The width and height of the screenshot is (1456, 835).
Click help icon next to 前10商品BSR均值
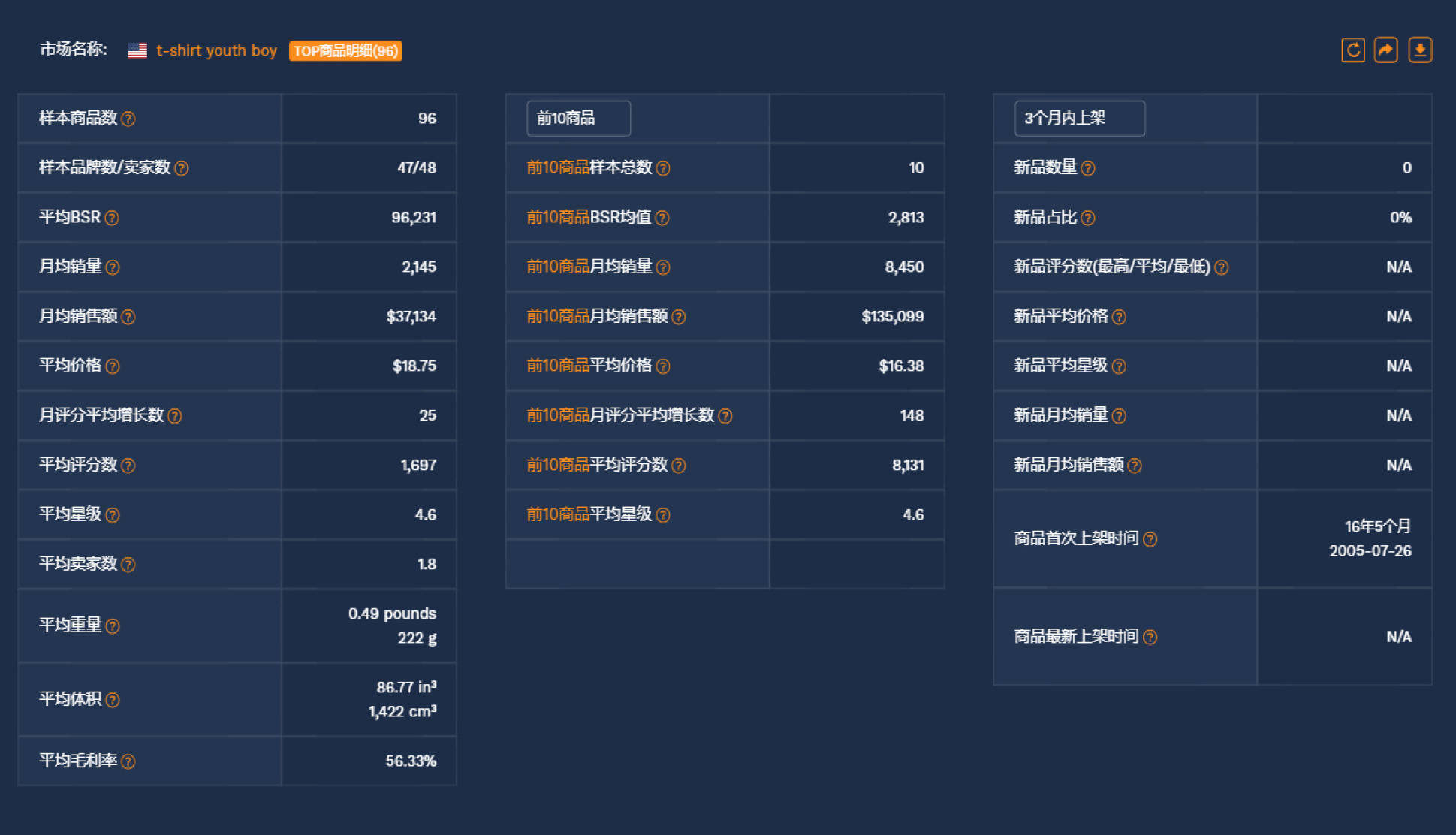pyautogui.click(x=662, y=218)
